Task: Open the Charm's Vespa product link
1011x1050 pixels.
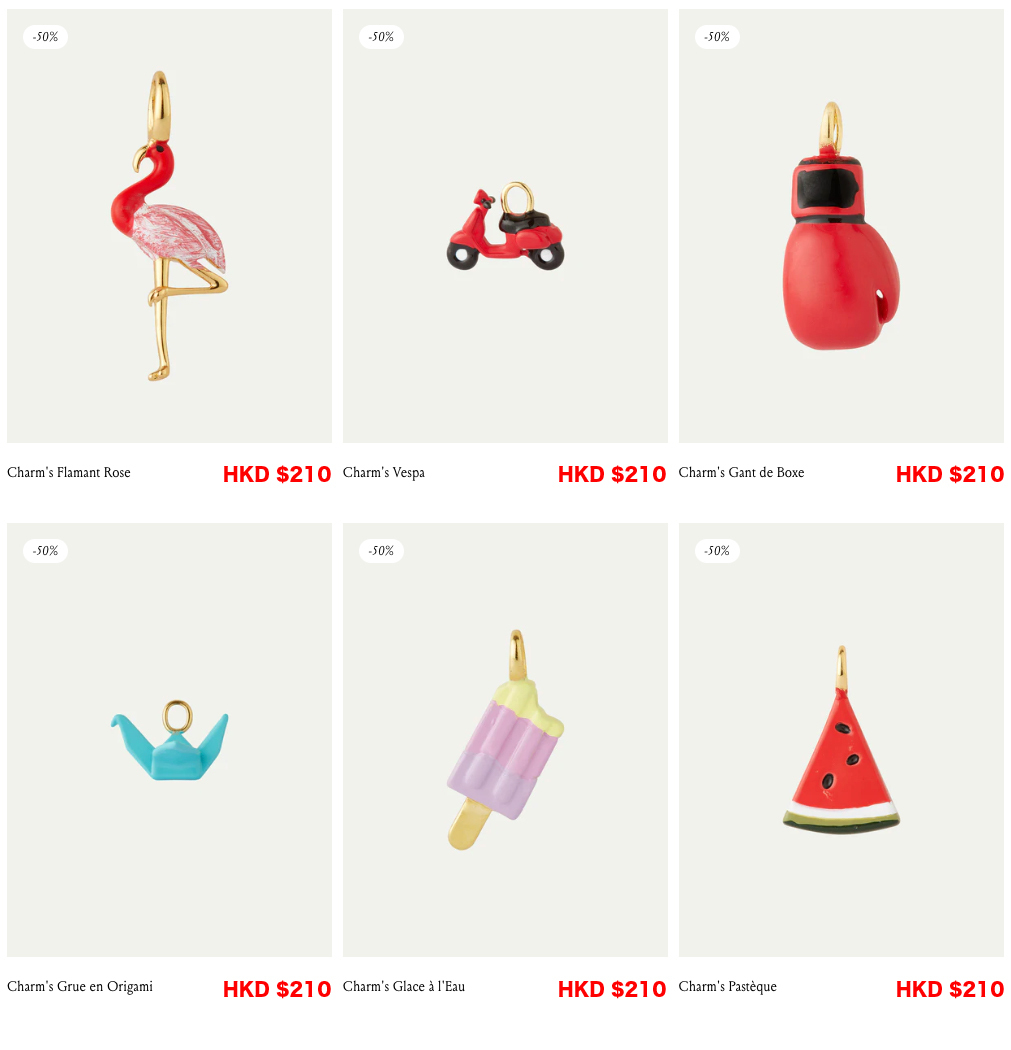Action: pos(384,473)
